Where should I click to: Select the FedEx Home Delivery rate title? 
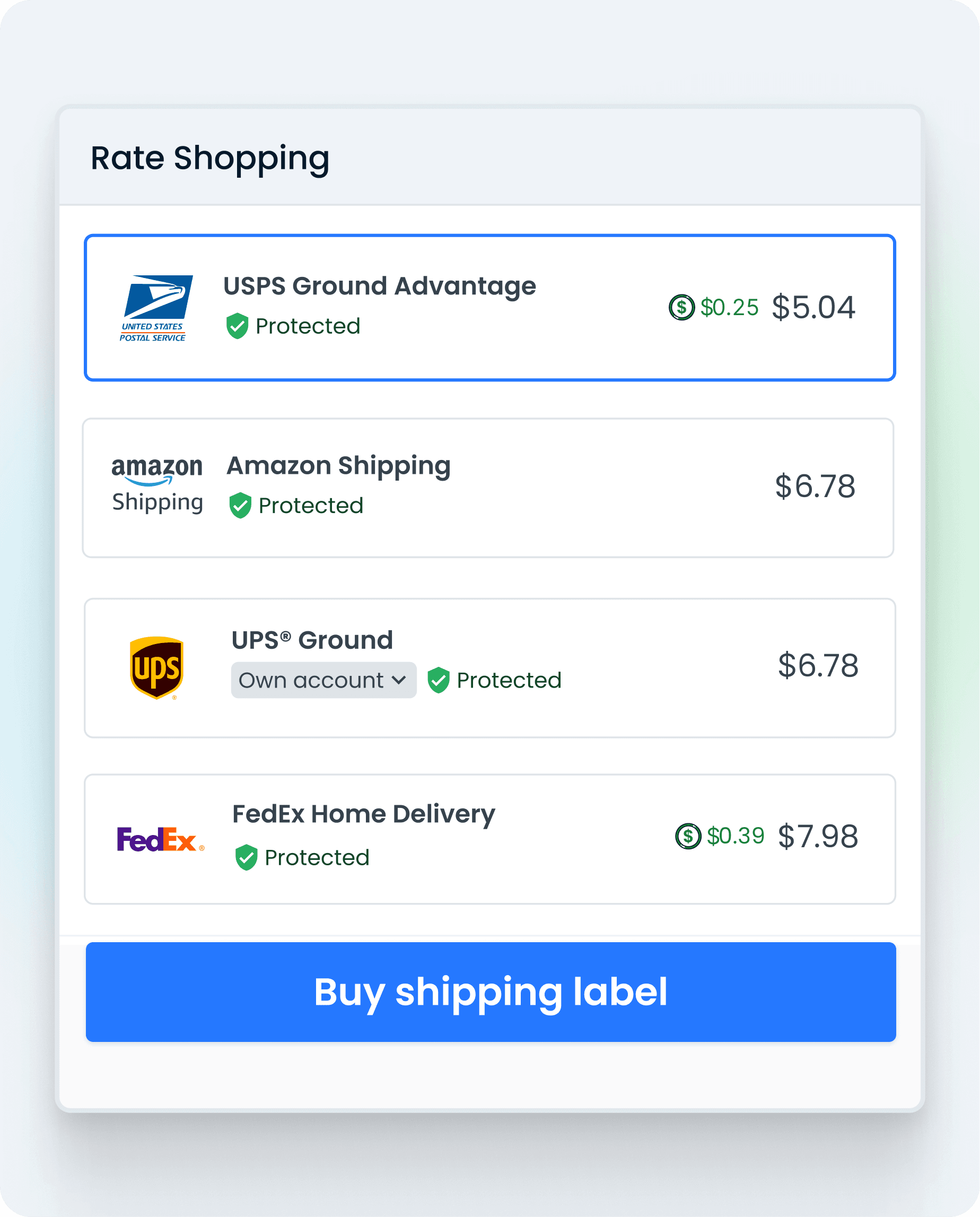coord(364,814)
